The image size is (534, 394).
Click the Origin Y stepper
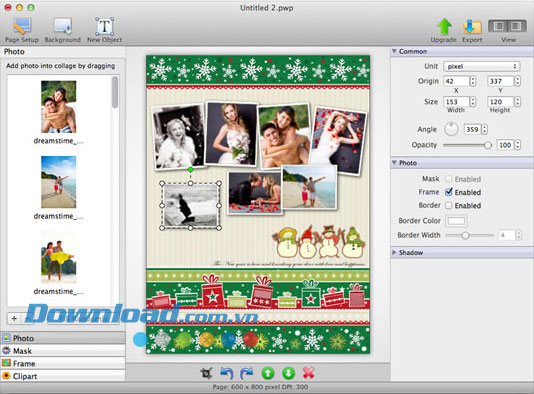point(518,81)
